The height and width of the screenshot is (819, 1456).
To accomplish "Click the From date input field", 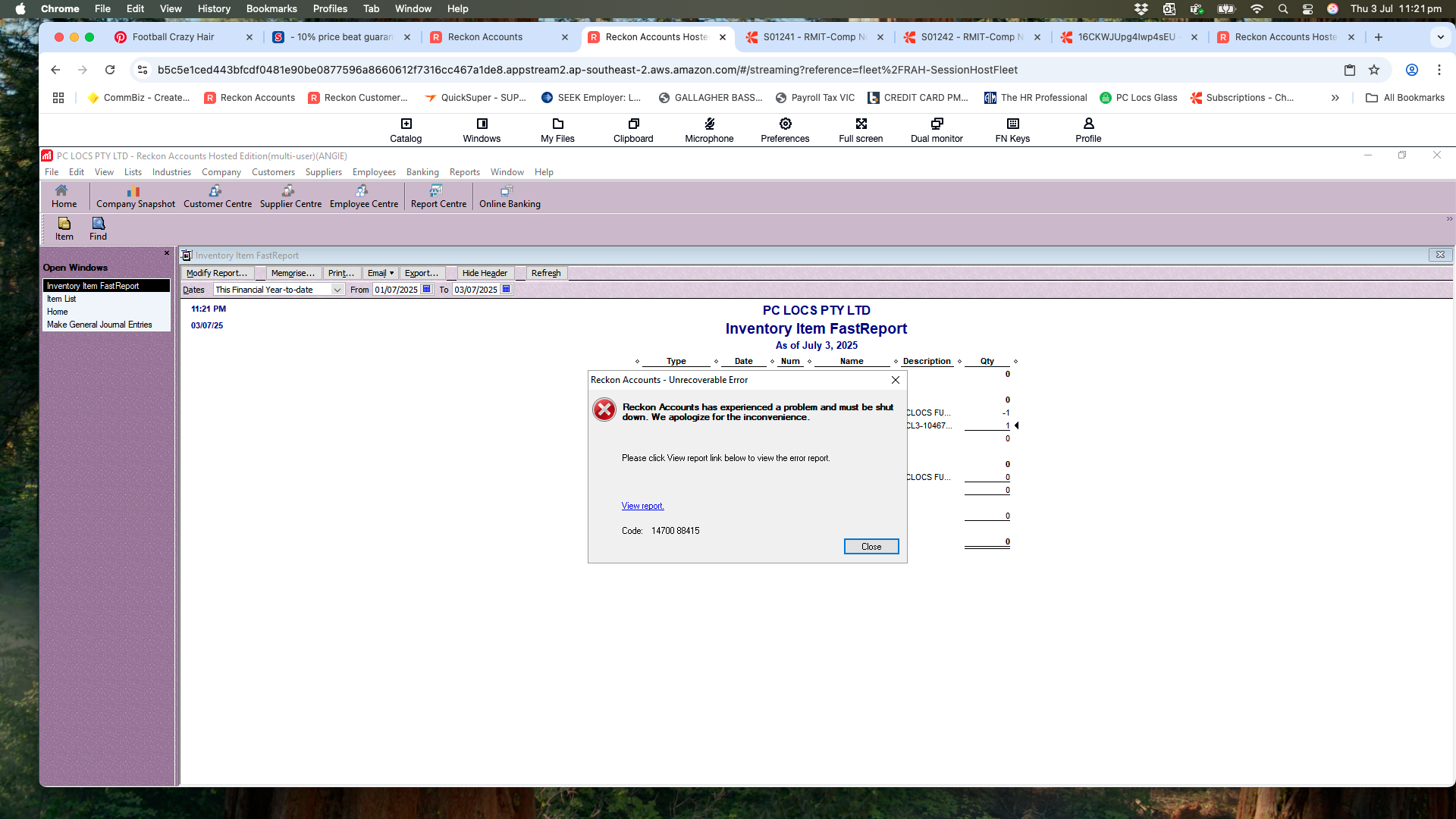I will click(x=396, y=290).
